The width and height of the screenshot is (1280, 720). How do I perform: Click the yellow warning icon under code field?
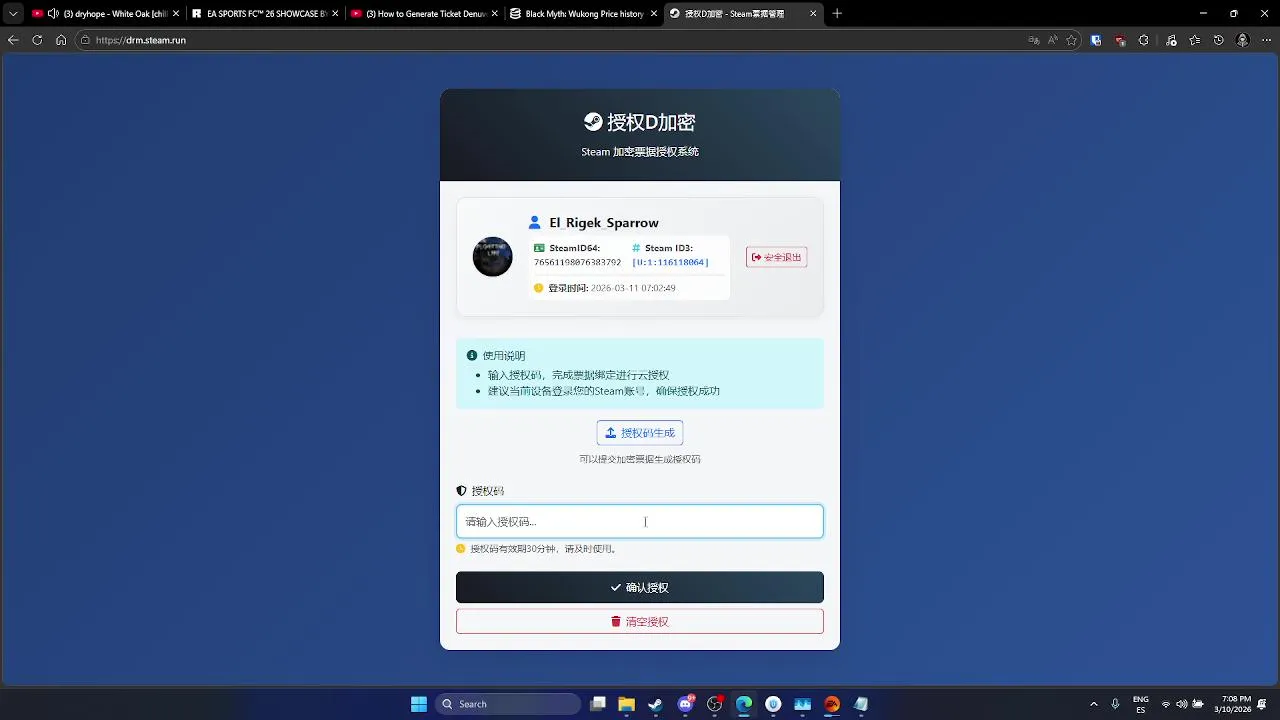(x=461, y=548)
